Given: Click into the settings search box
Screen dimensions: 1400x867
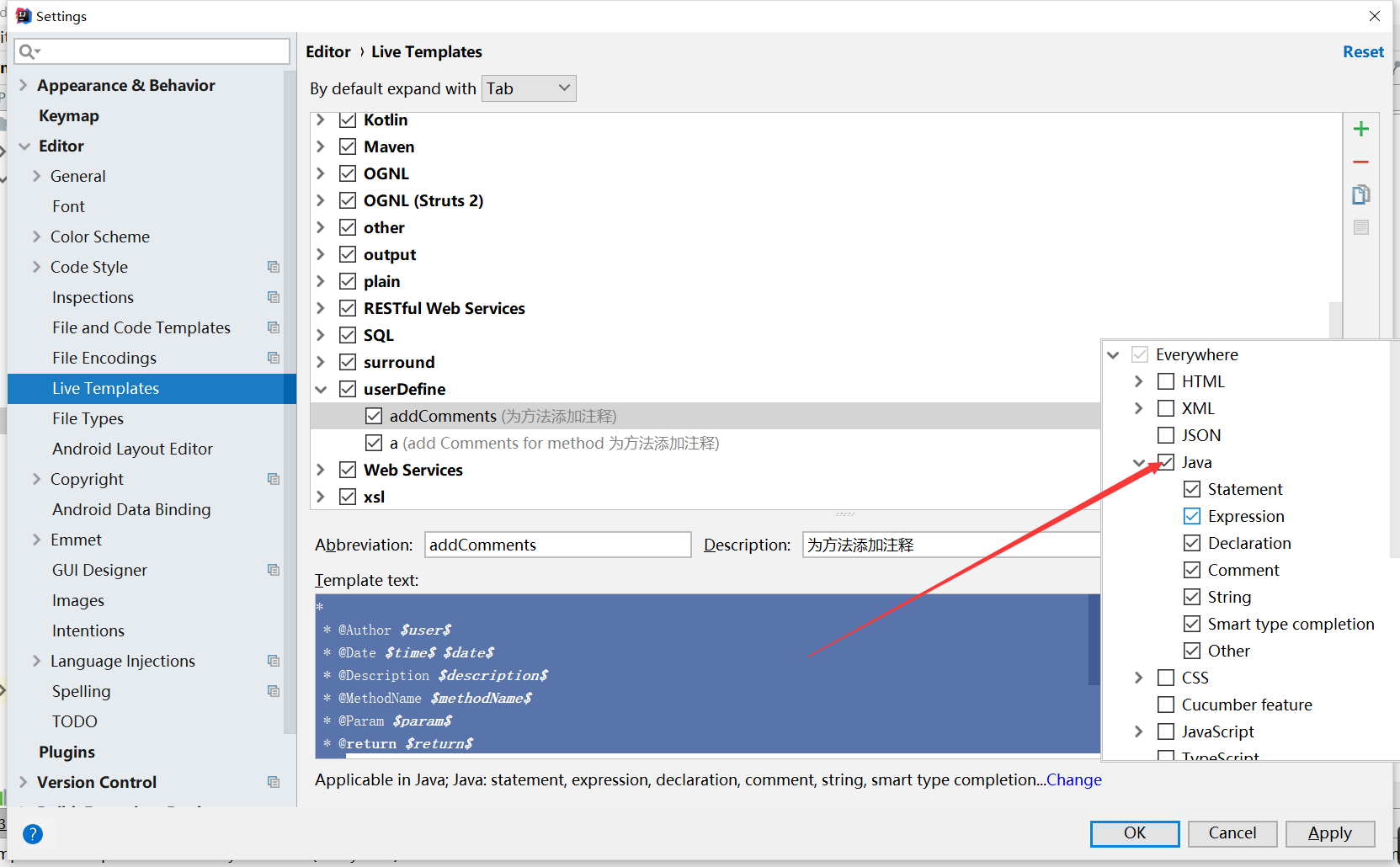Looking at the screenshot, I should pos(152,51).
